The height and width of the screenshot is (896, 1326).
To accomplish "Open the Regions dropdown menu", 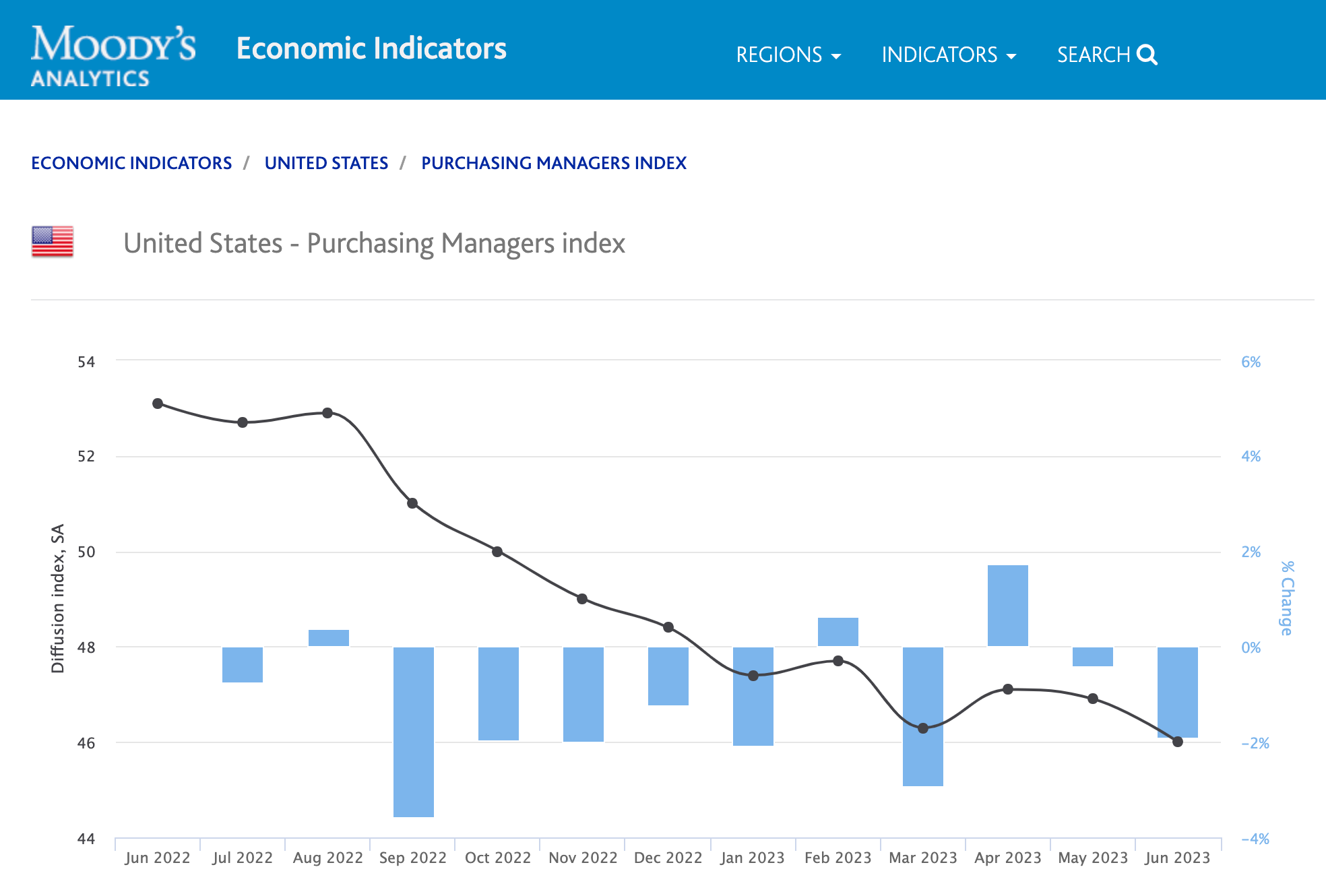I will pos(788,55).
